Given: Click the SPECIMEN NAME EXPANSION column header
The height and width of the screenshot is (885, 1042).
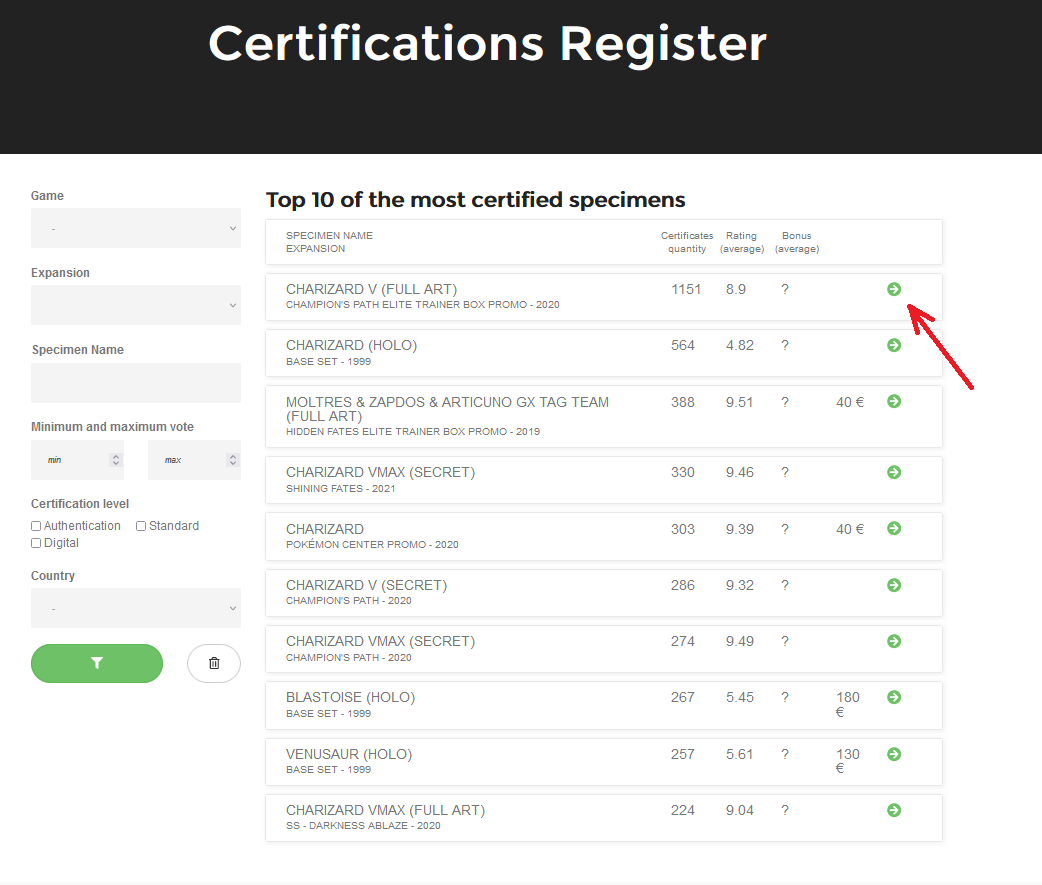Looking at the screenshot, I should tap(329, 242).
